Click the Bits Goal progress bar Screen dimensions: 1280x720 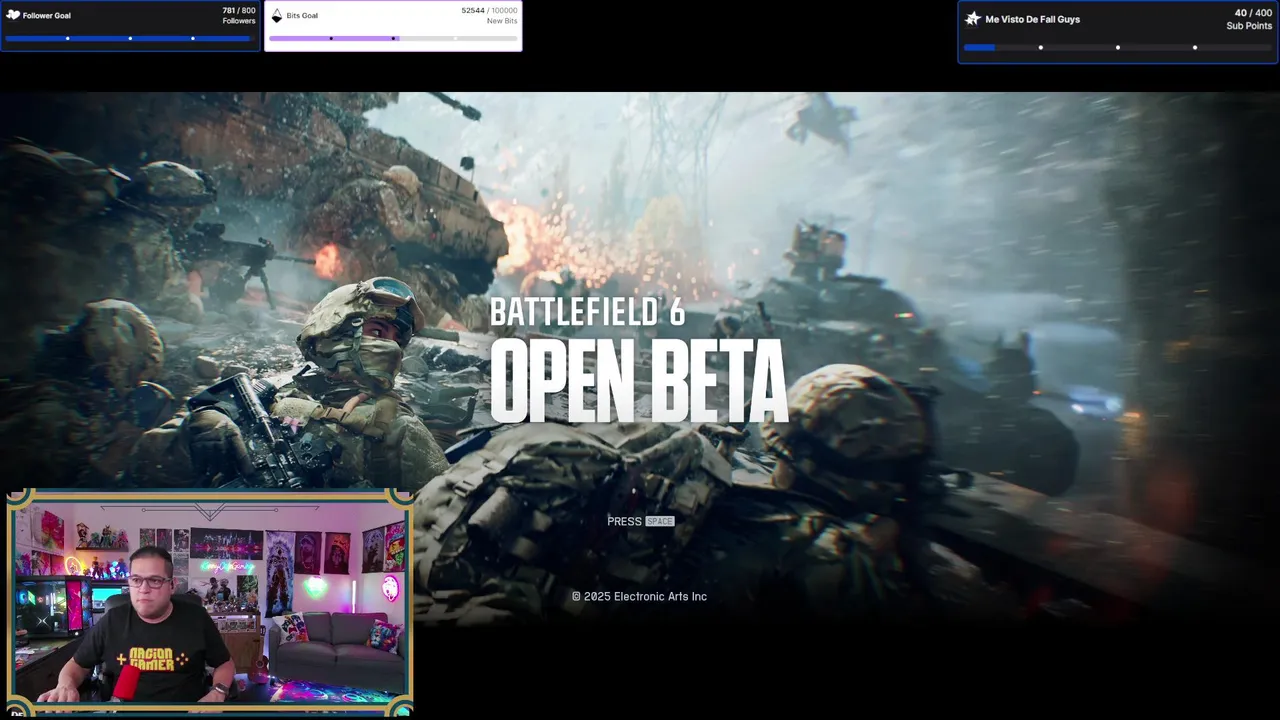pyautogui.click(x=393, y=38)
